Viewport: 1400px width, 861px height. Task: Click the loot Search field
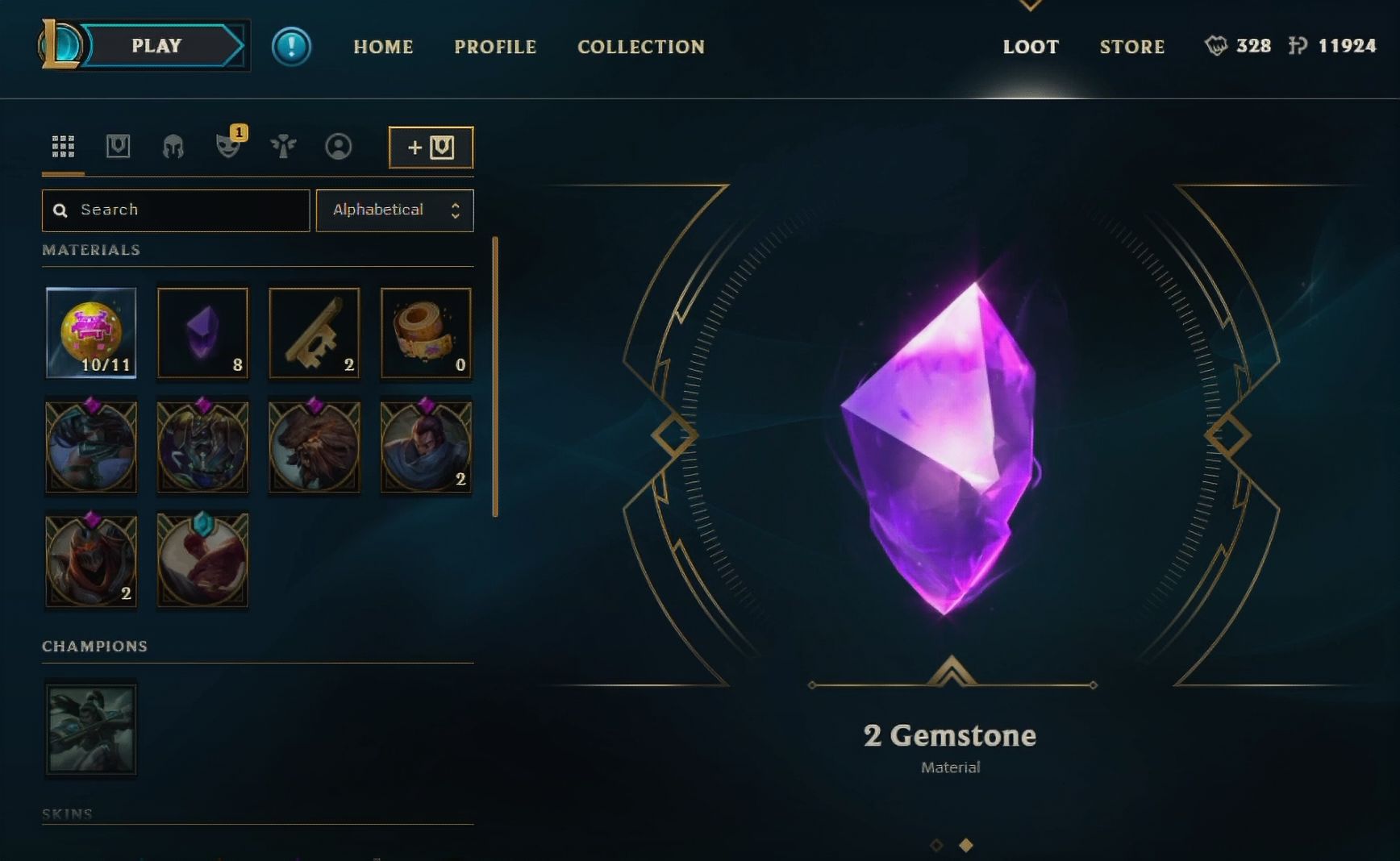pos(176,210)
